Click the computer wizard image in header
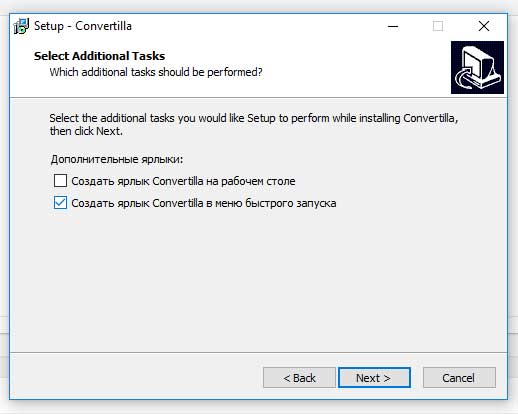This screenshot has height=414, width=518. pos(477,67)
